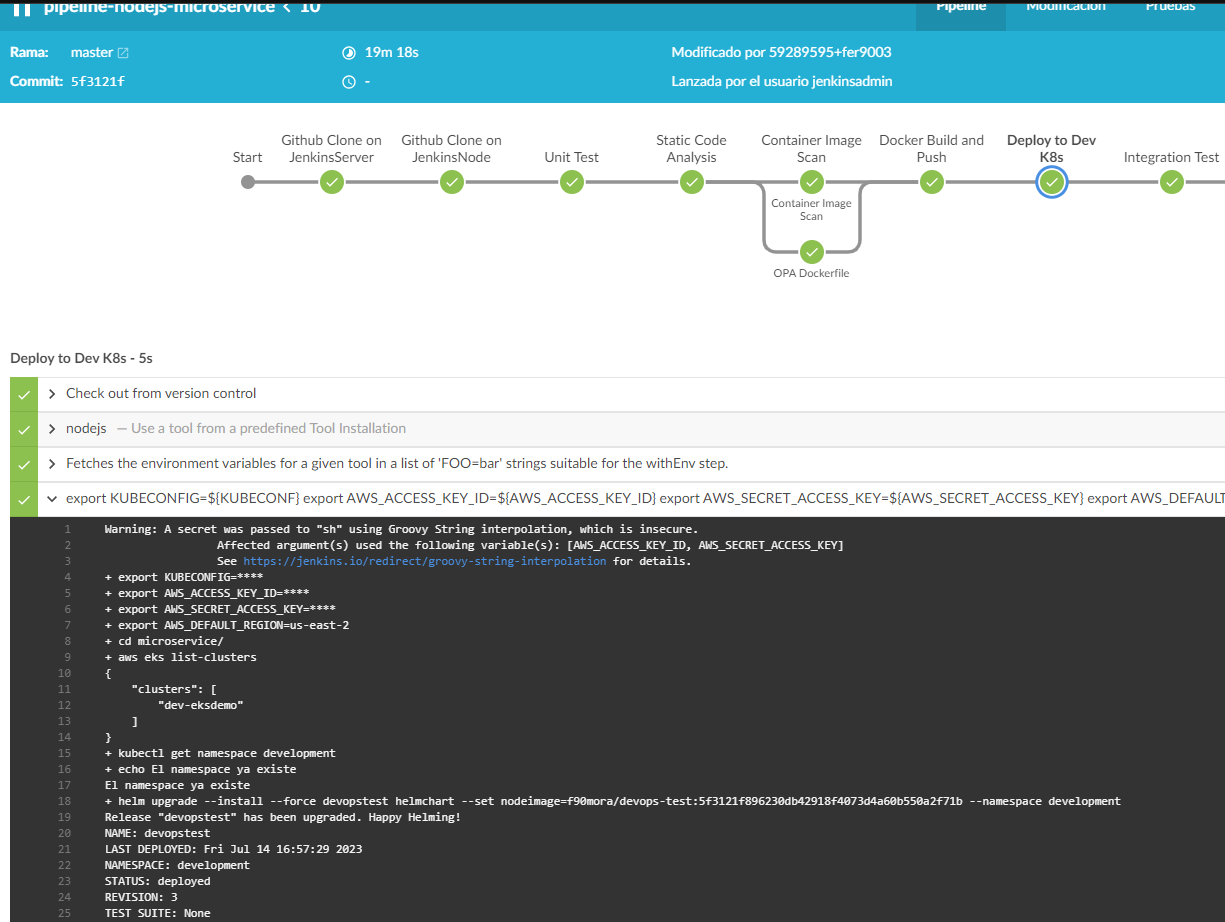
Task: Follow the groovy-string-interpolation warning link
Action: (x=424, y=561)
